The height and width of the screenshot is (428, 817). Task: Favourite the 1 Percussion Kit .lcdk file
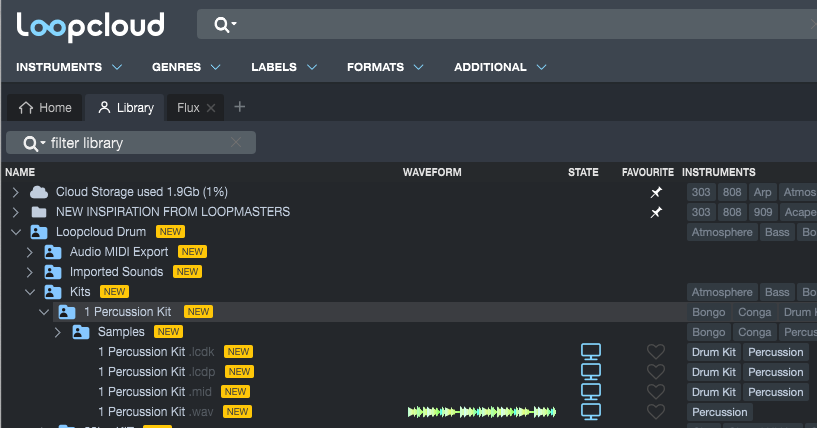pos(656,352)
